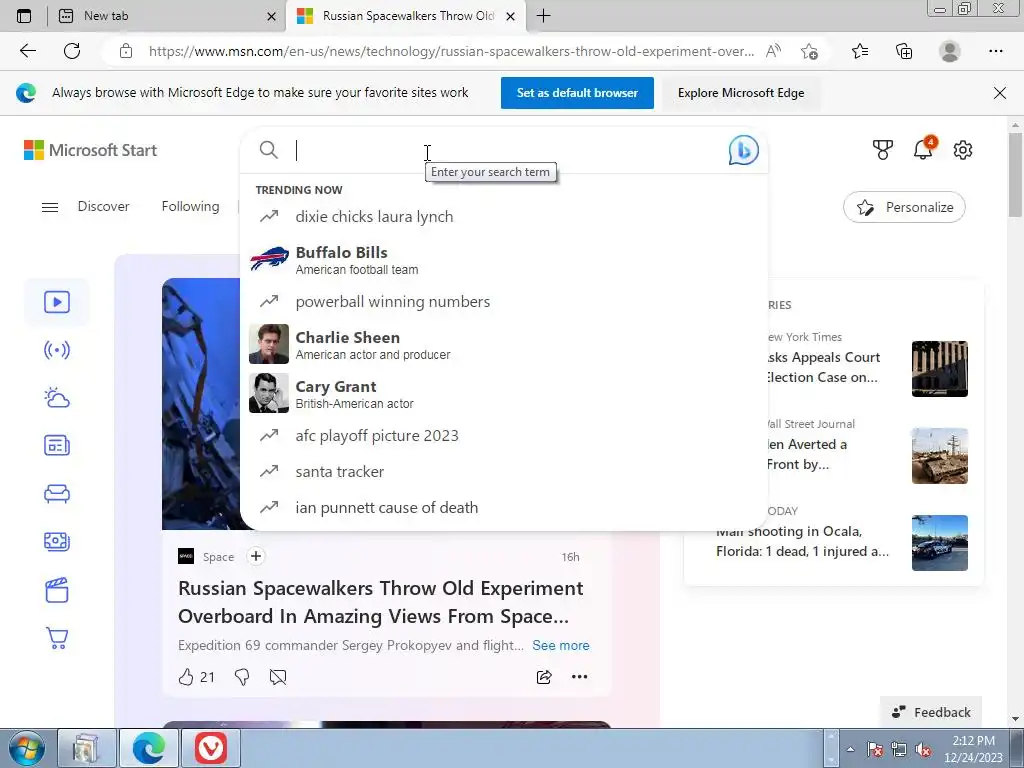Select trending 'dixie chicks laura lynch'

[504, 216]
